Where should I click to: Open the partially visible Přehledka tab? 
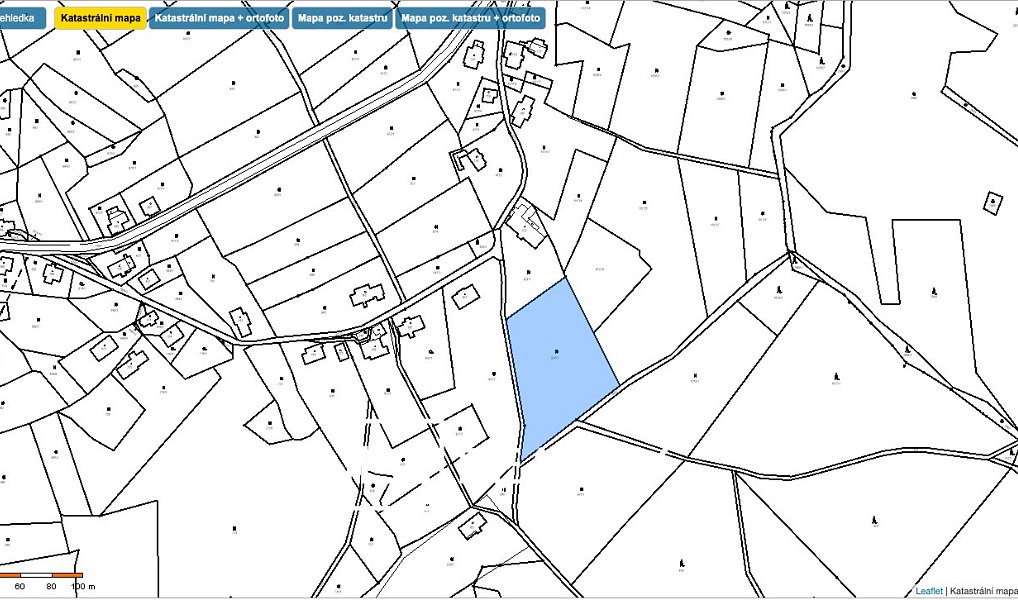tap(22, 18)
